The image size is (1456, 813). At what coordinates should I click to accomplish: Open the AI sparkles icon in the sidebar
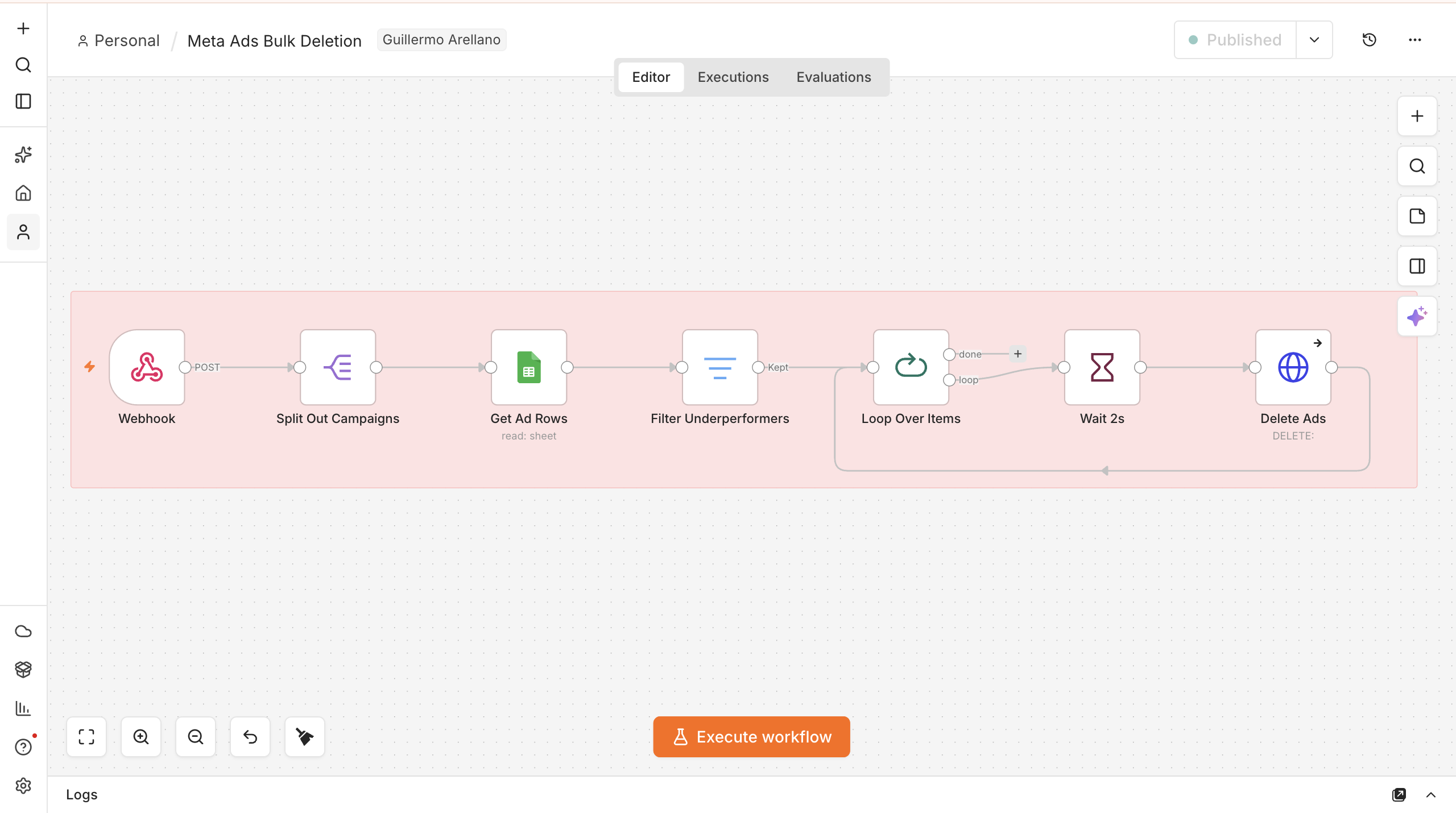[x=23, y=155]
